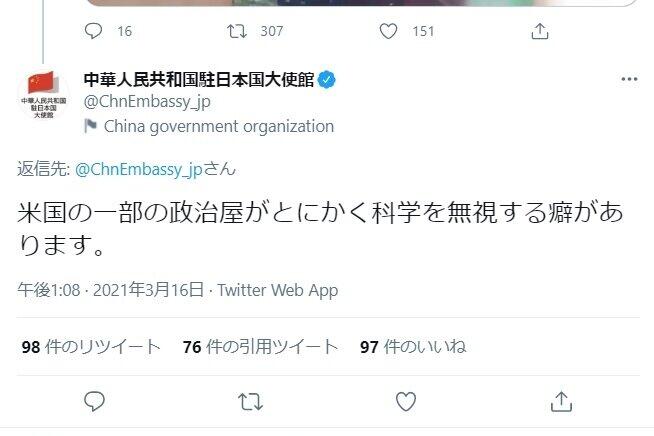Screen dimensions: 654x436
Task: Click the timestamp 午後1:08 · 2021年3月16日
Action: coord(112,290)
